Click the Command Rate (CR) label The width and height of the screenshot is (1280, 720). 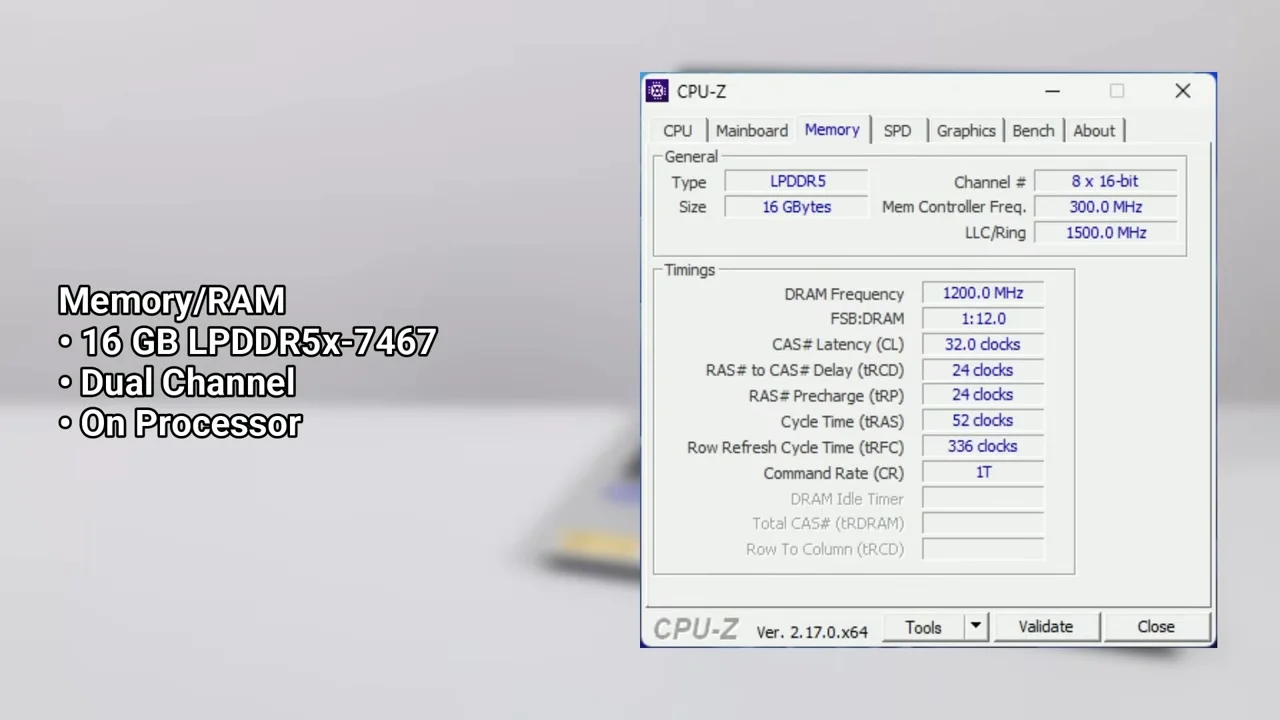(833, 473)
